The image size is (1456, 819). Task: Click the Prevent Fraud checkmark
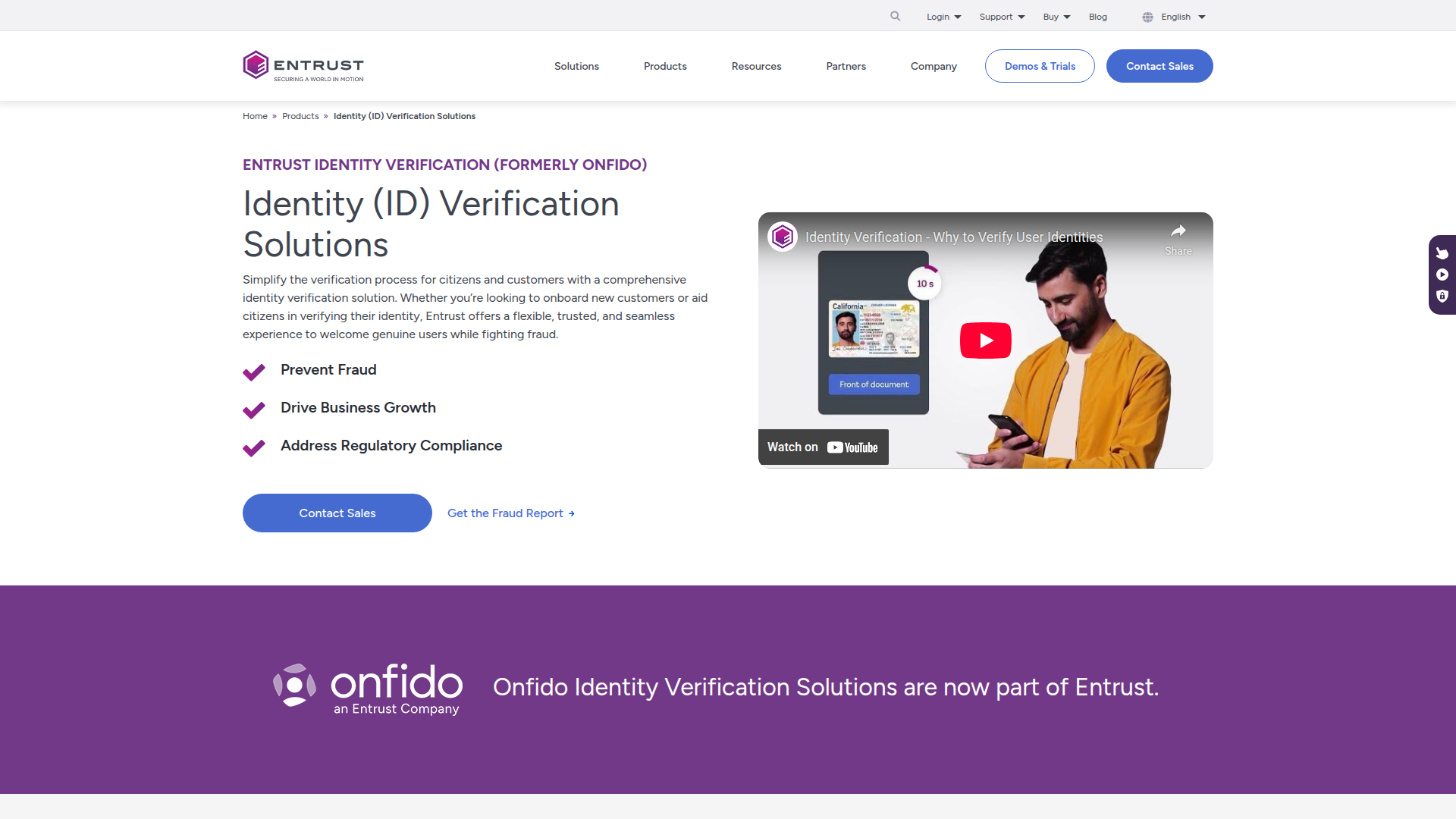254,372
